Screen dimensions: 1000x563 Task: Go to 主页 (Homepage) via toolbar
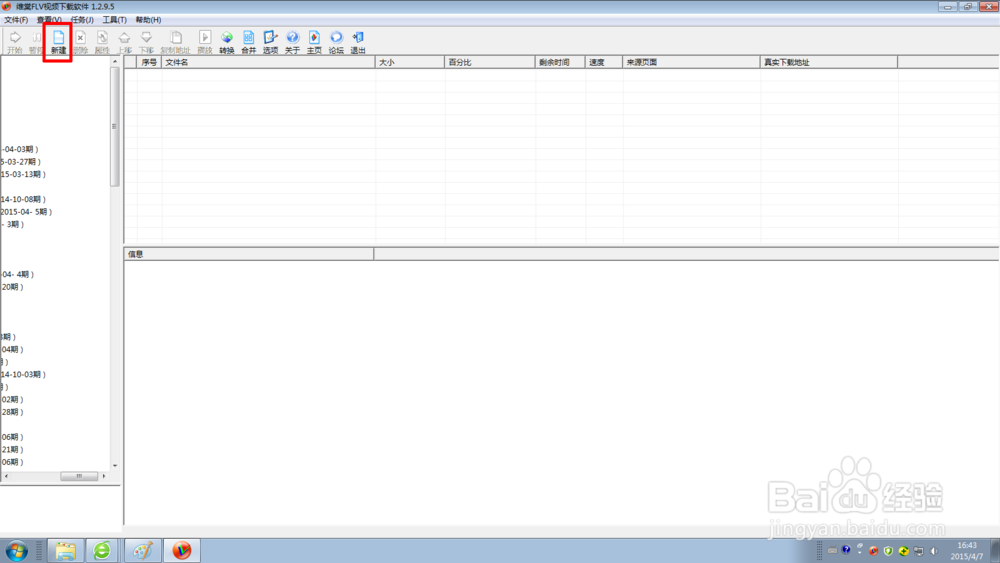[314, 42]
